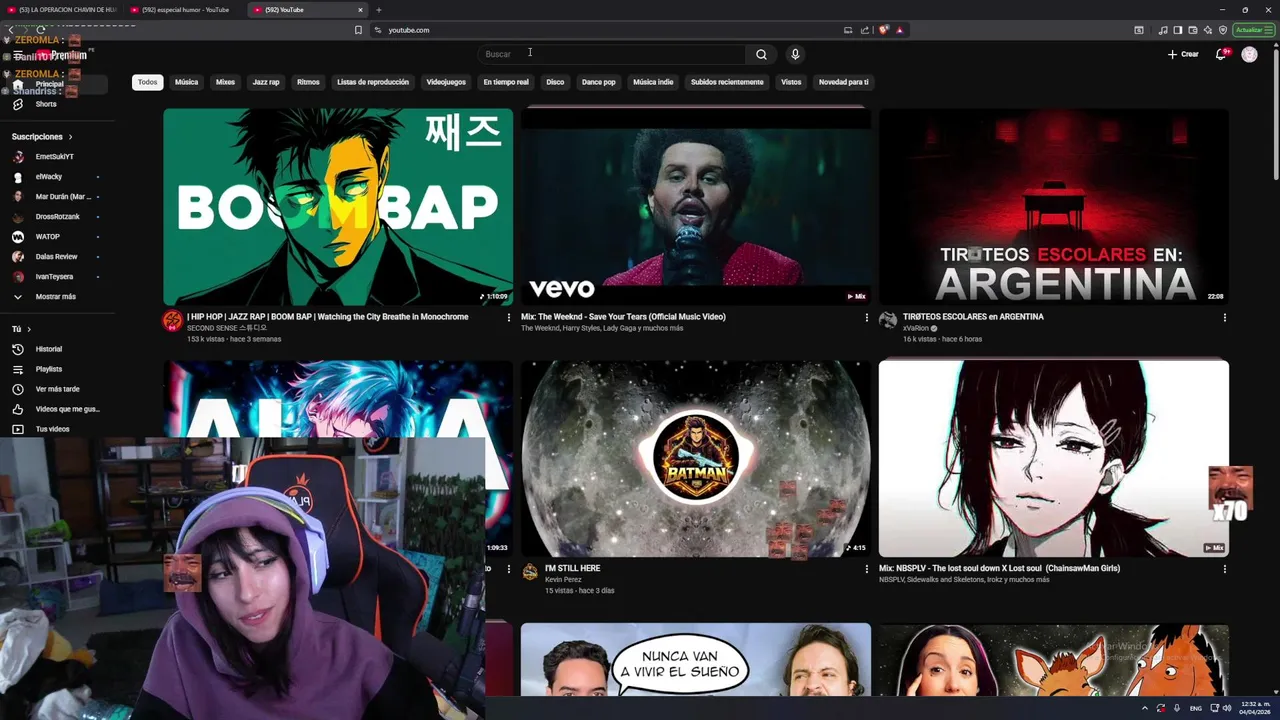Open more options for the HIP HOP video

[508, 318]
